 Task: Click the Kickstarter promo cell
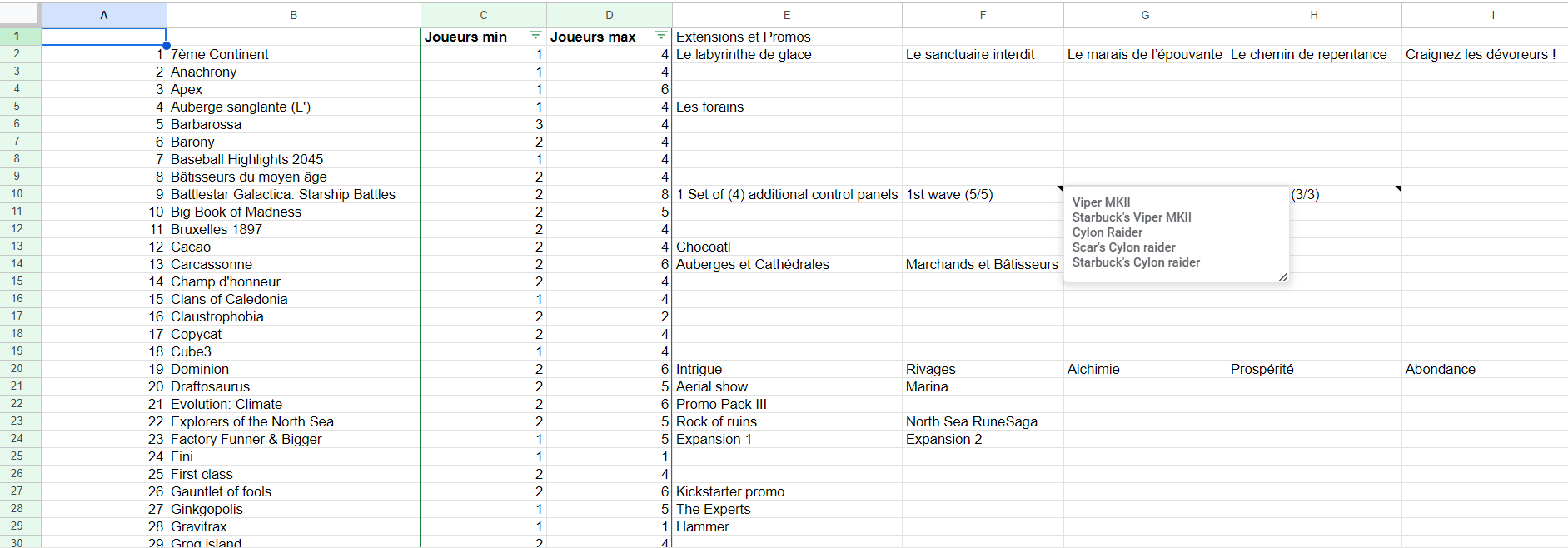pyautogui.click(x=787, y=491)
